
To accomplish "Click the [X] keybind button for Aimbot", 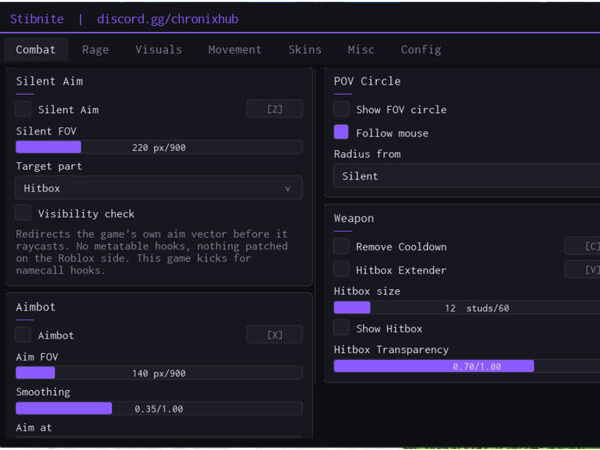I will click(x=275, y=335).
